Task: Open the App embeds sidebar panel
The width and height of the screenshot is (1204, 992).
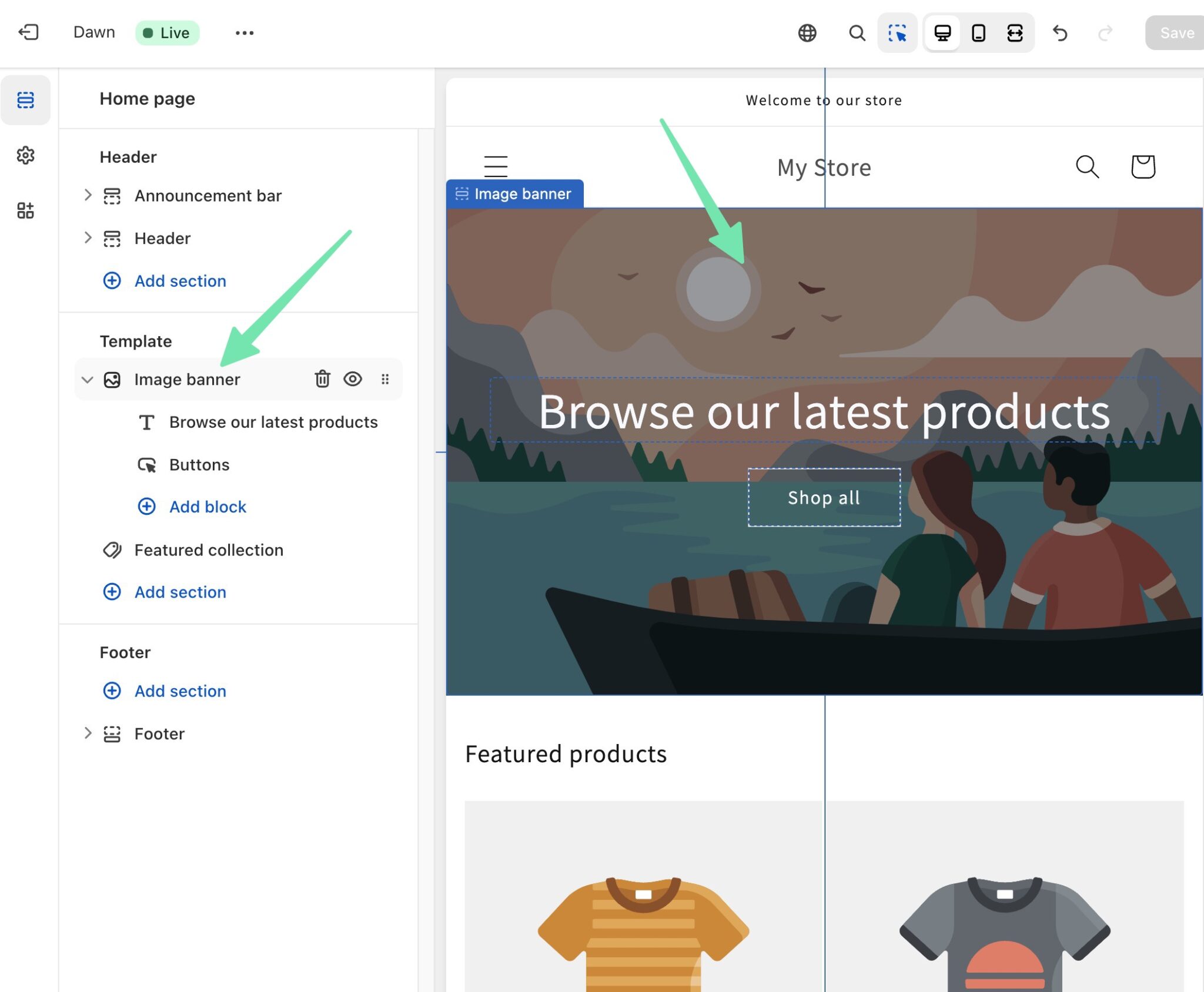Action: [26, 210]
